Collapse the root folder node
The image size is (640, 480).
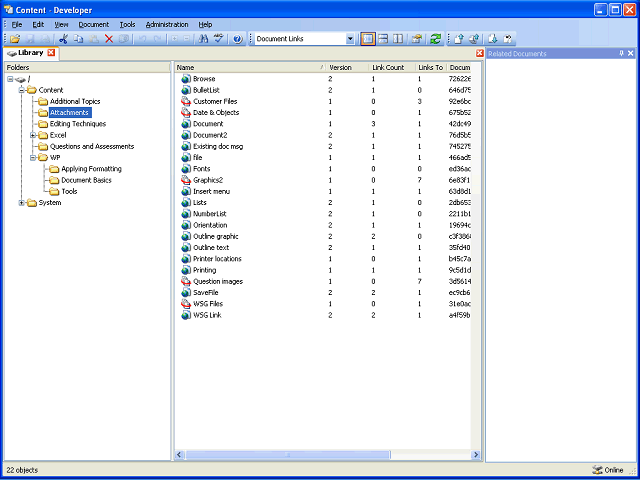pyautogui.click(x=10, y=79)
